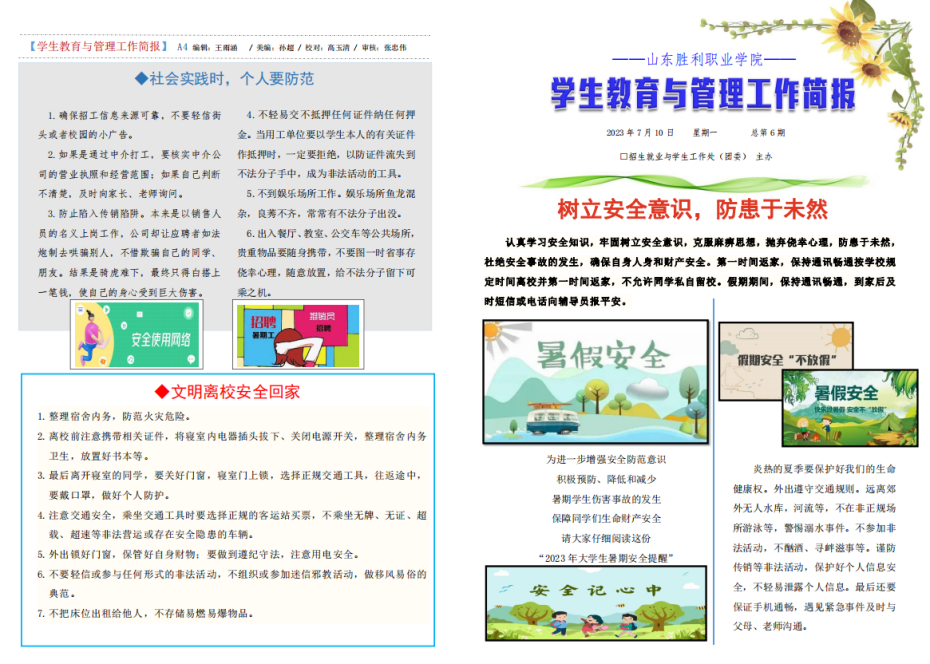Select the green forest 暑假安全 image
This screenshot has height=664, width=930.
(x=835, y=407)
